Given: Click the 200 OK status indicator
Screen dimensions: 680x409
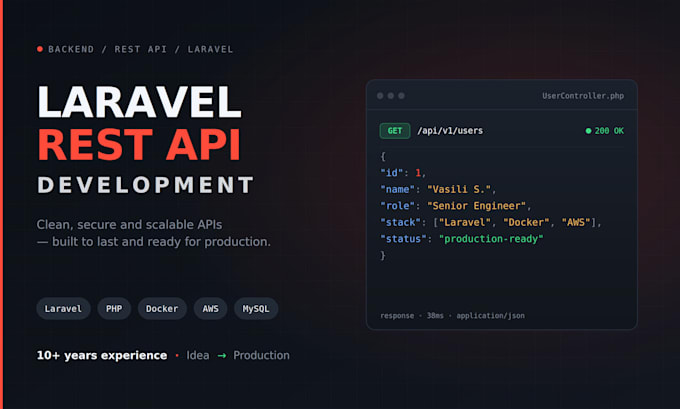Looking at the screenshot, I should 605,131.
